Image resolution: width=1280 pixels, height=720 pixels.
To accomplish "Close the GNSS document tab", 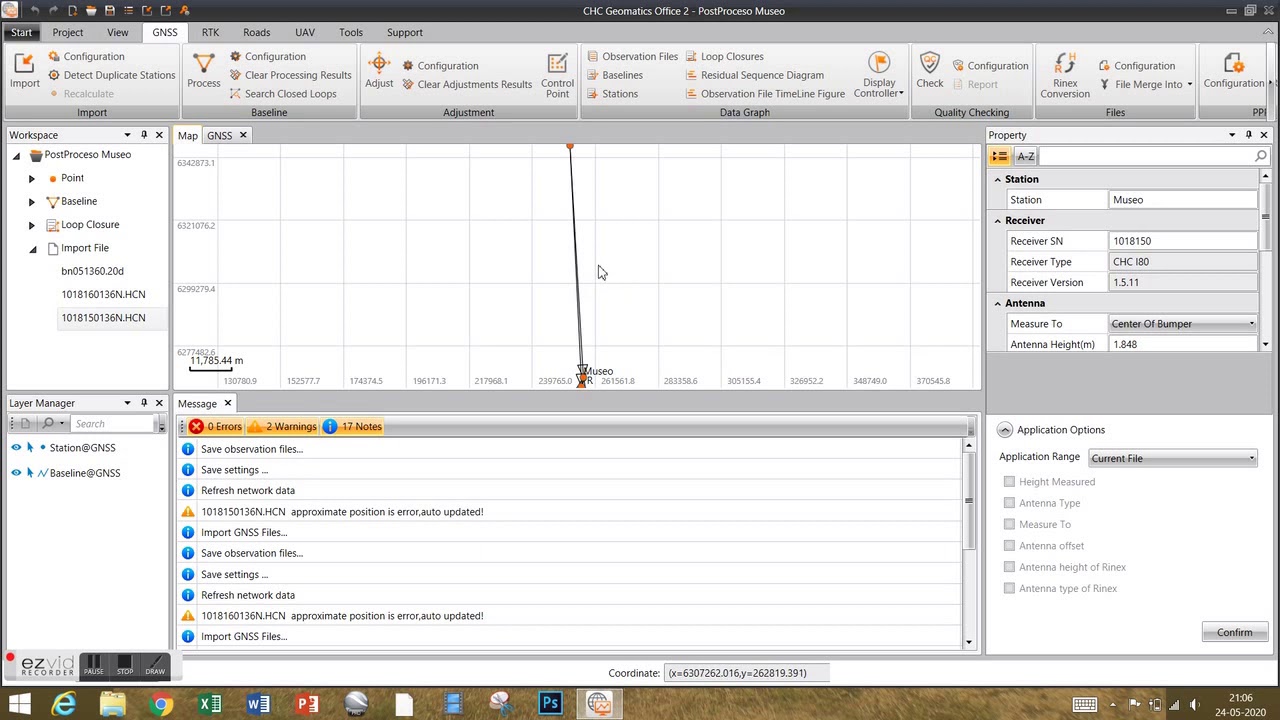I will [x=242, y=136].
